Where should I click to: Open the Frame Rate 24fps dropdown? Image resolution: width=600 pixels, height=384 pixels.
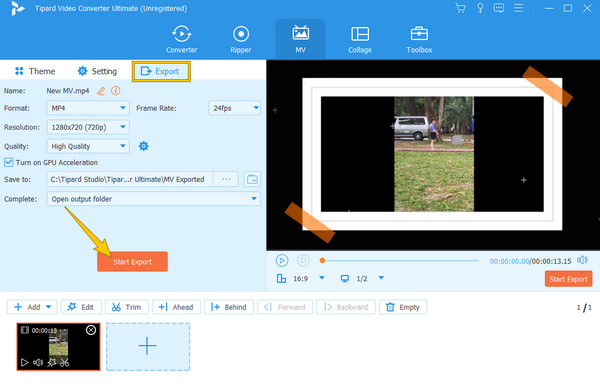tap(235, 108)
